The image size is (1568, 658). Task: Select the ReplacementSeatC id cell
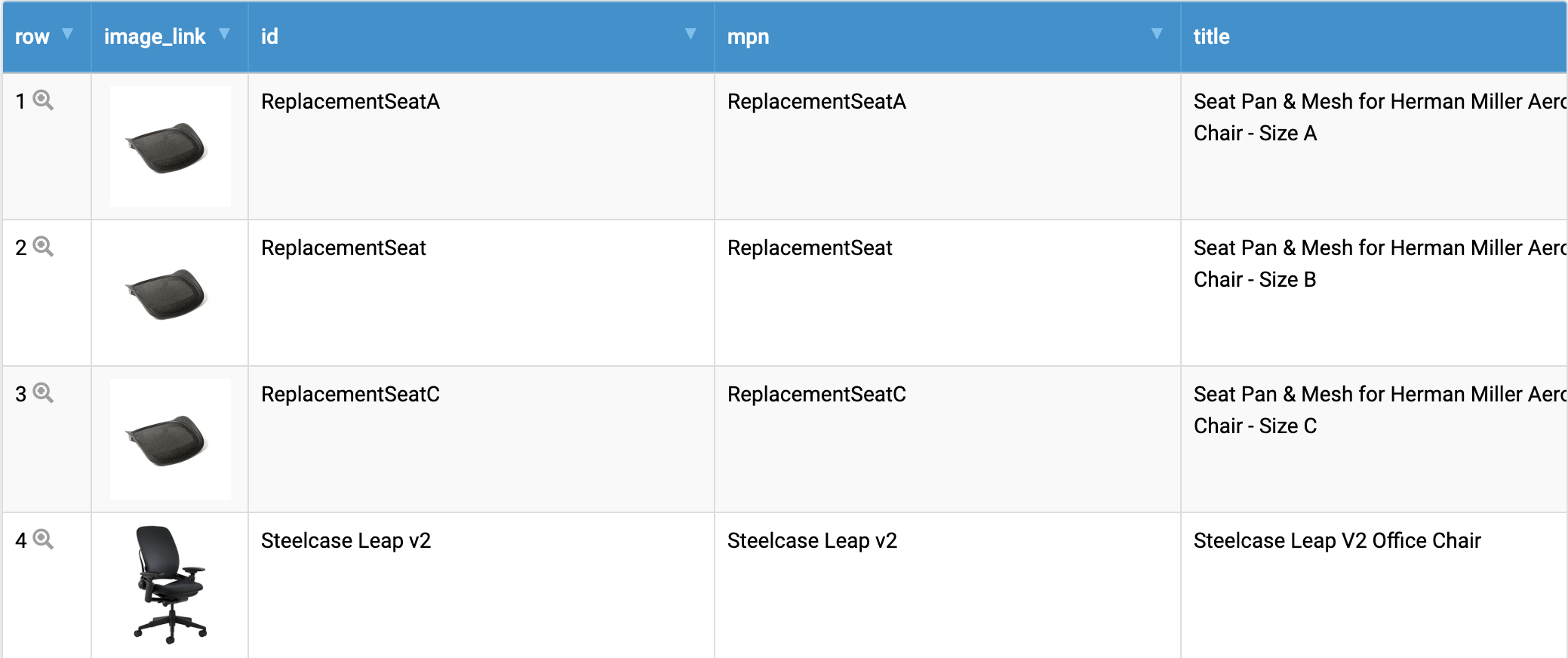coord(350,395)
